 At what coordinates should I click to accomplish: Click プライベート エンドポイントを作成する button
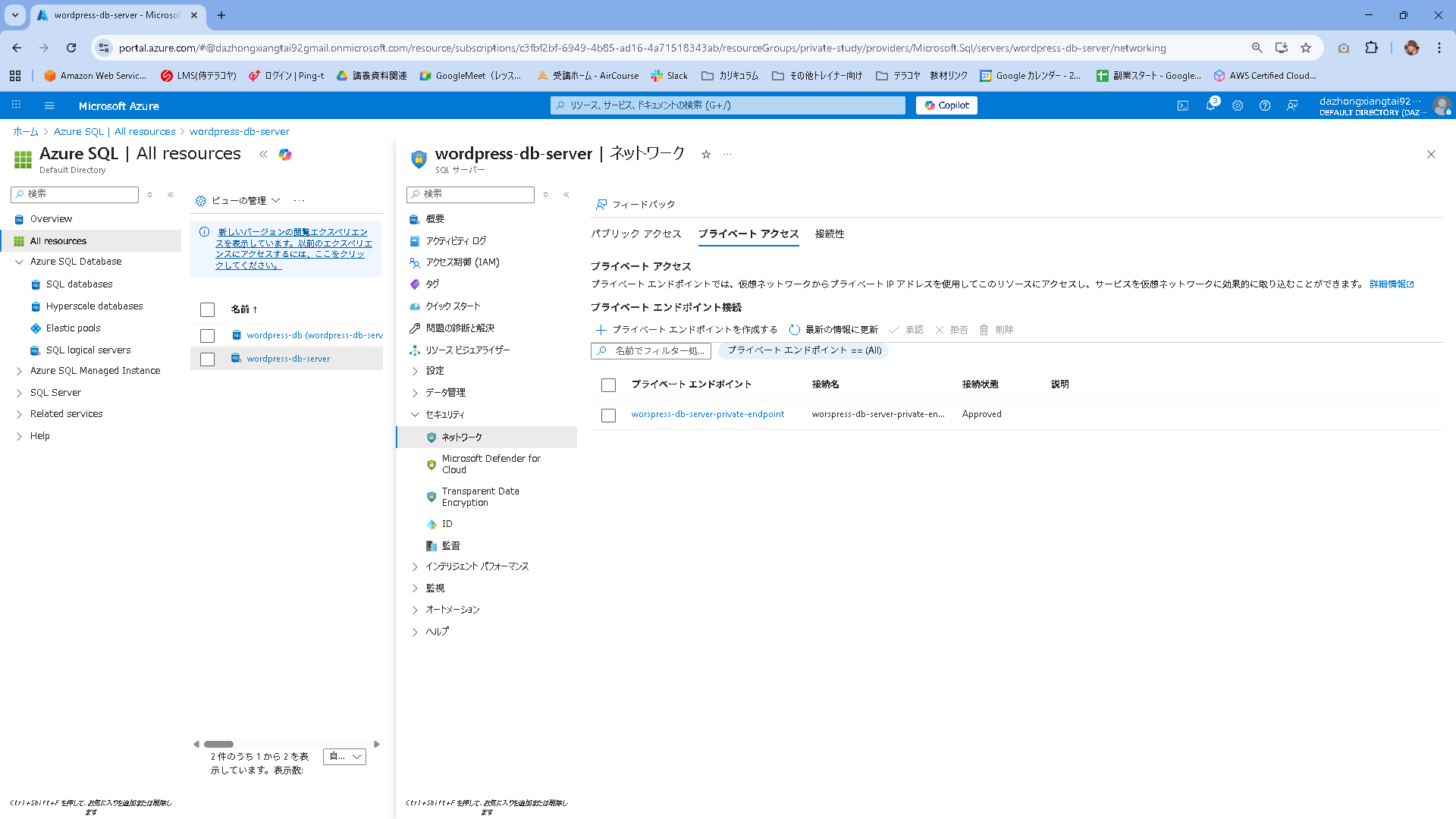(x=686, y=330)
